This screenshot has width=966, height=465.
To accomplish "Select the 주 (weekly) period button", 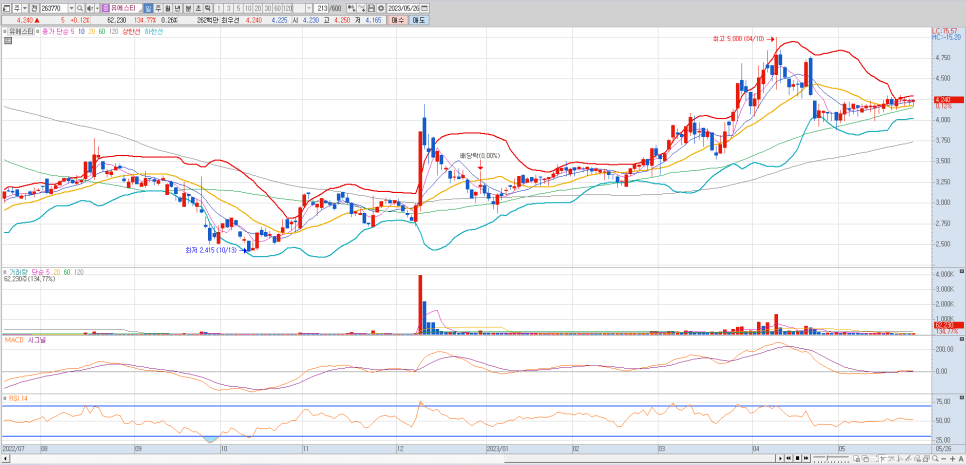I will pos(158,8).
